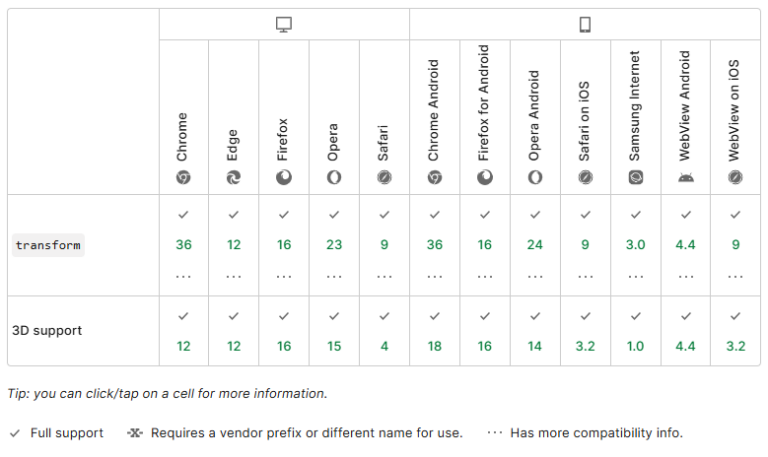The image size is (768, 457).
Task: Expand transform Opera Android 24 cell
Action: [535, 245]
